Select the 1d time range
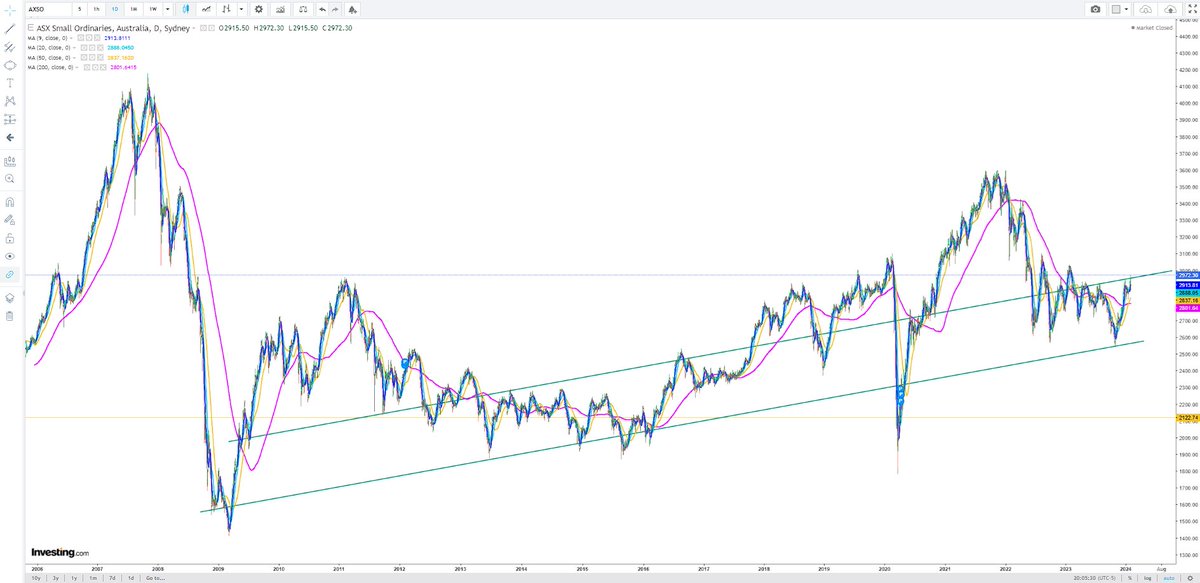The image size is (1200, 583). (130, 577)
